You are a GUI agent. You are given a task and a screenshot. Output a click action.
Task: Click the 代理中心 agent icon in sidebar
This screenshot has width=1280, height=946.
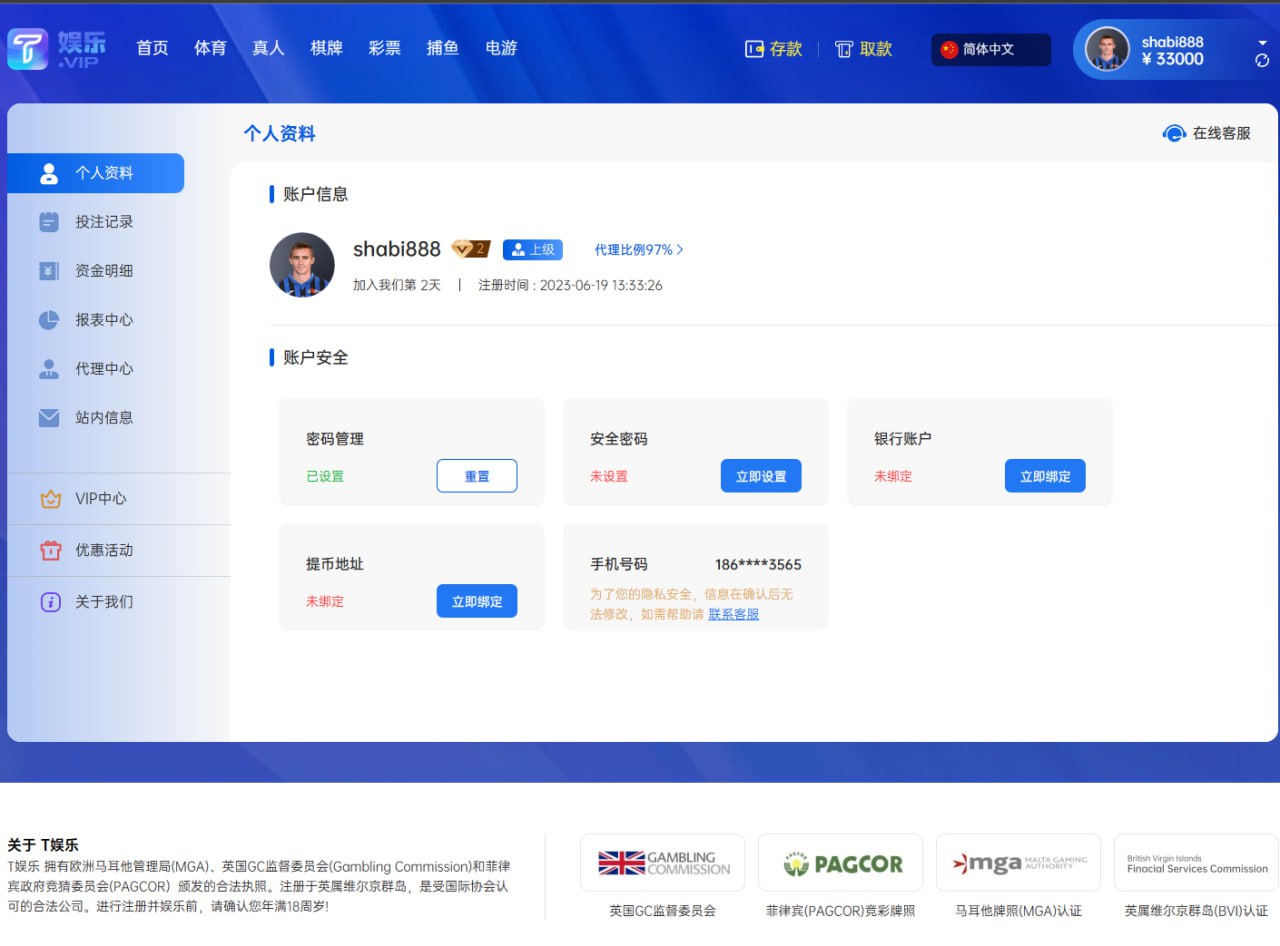click(x=47, y=368)
